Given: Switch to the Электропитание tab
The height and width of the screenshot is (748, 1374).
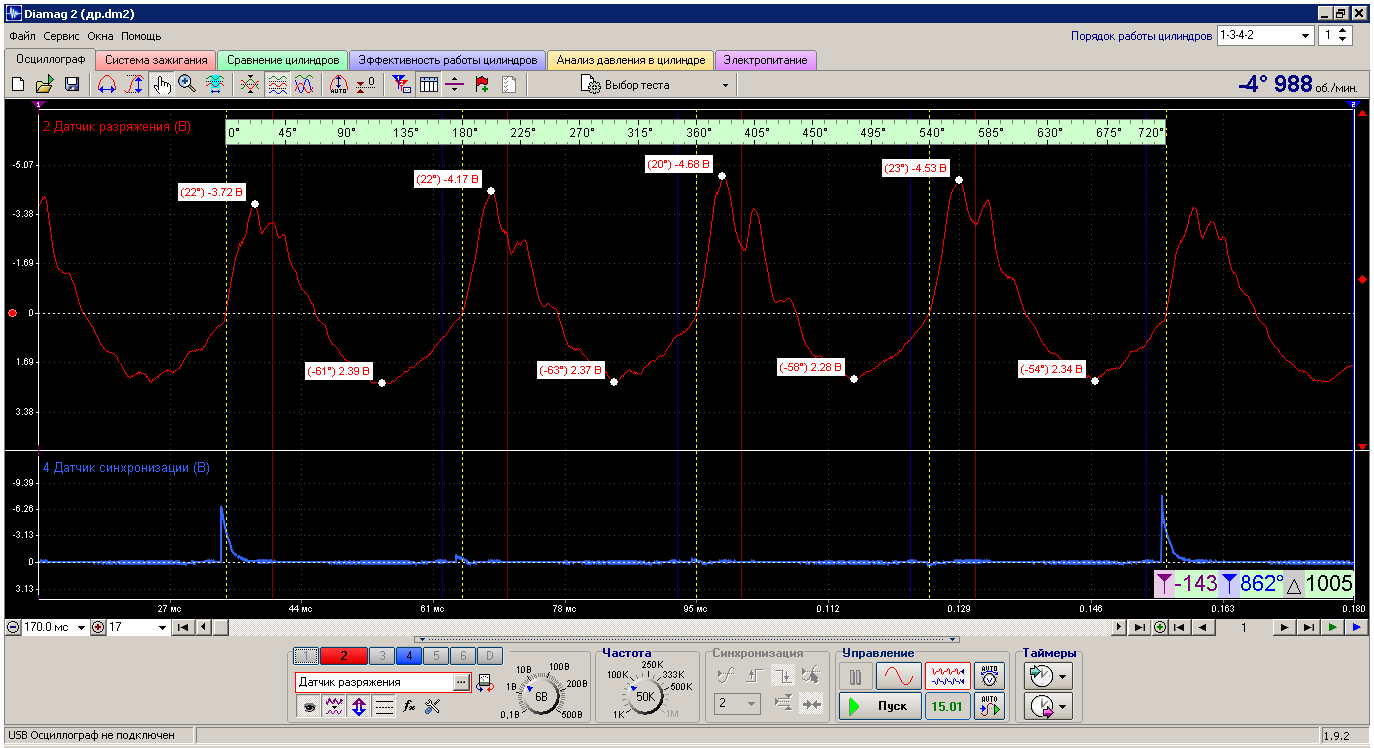Looking at the screenshot, I should tap(767, 60).
